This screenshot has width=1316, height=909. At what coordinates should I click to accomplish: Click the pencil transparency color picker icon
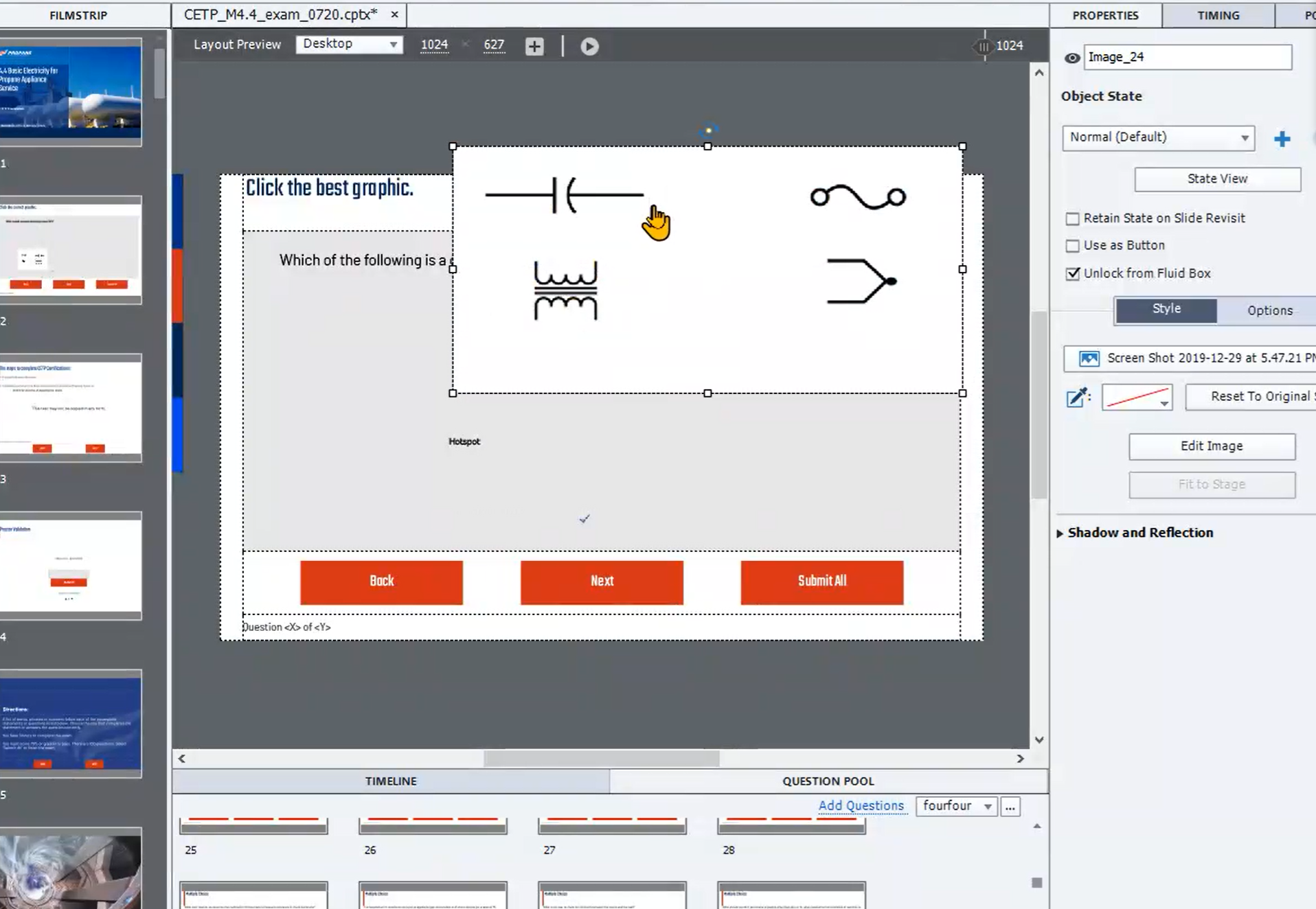pyautogui.click(x=1077, y=398)
